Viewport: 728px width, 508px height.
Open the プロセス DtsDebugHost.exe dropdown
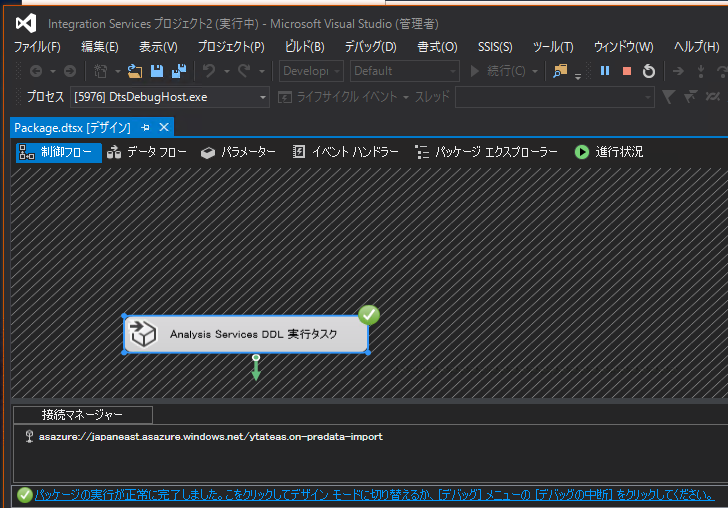(x=169, y=97)
